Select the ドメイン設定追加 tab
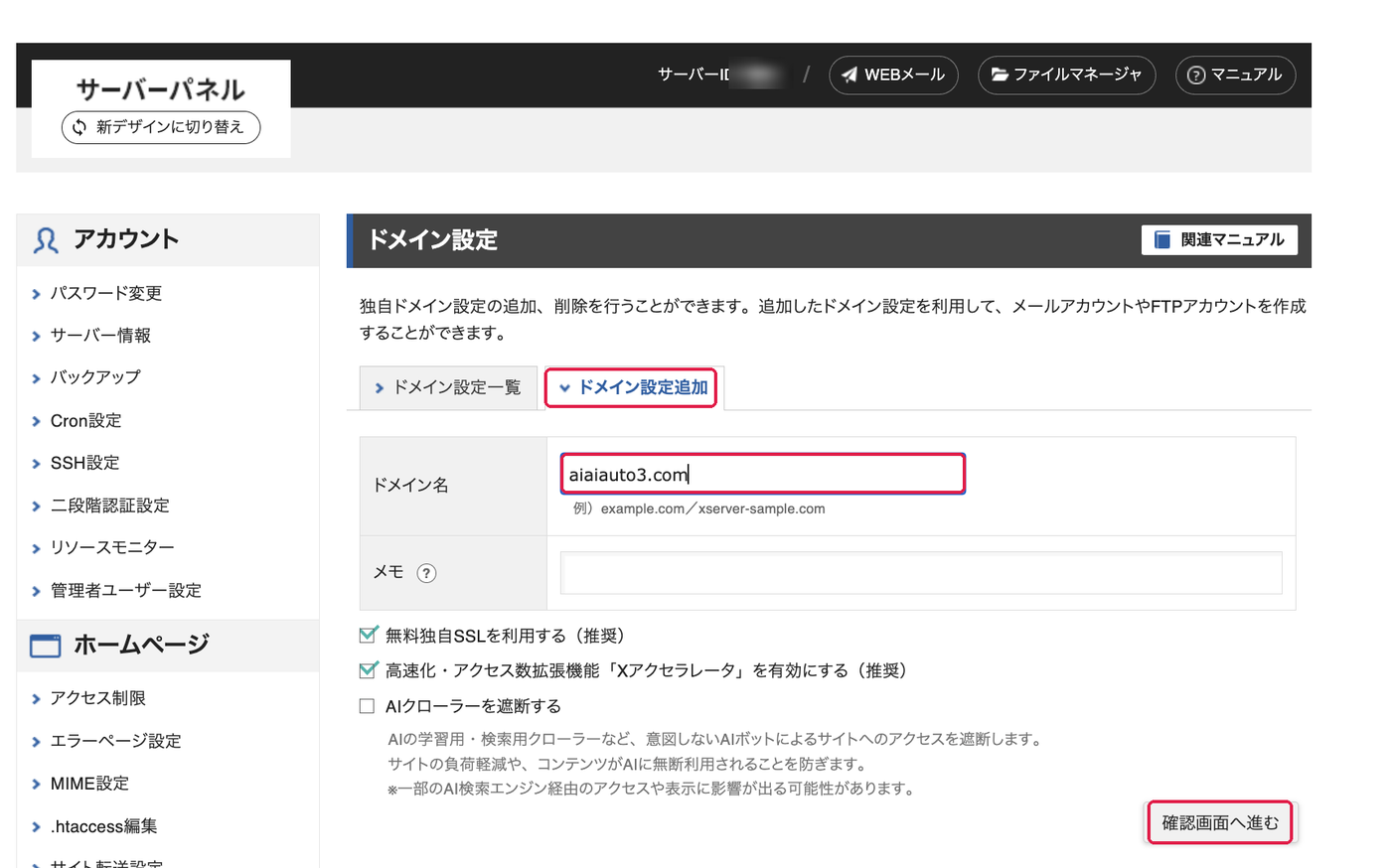 pos(632,387)
